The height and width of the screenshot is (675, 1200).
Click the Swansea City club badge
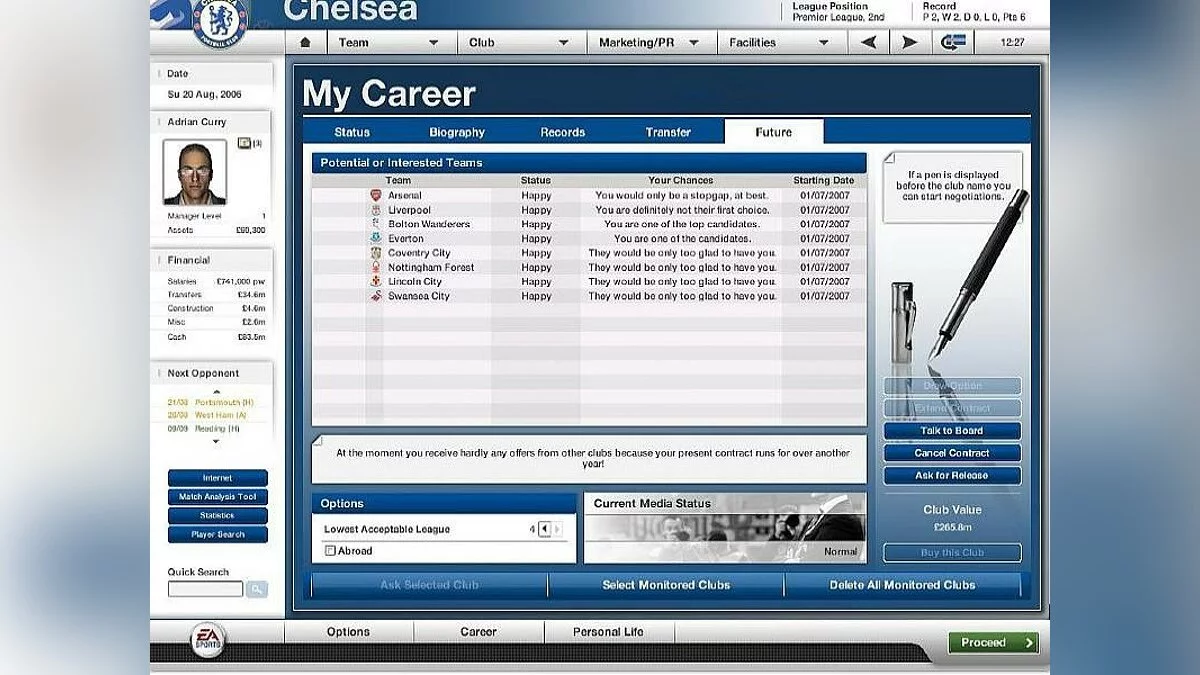[x=376, y=296]
